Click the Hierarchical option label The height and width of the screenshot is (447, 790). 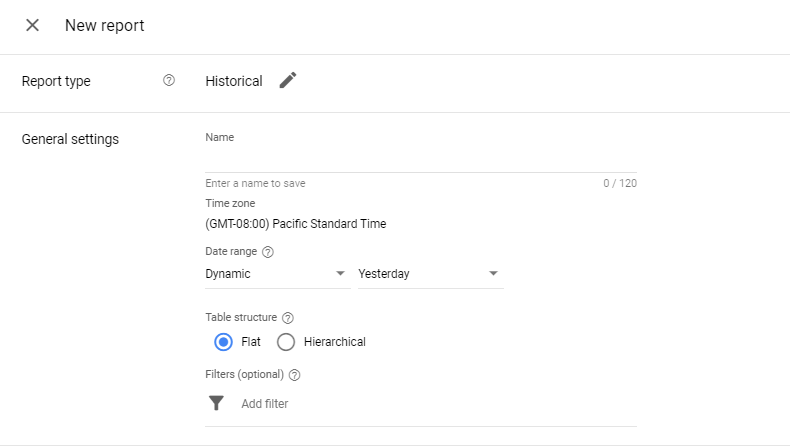coord(334,342)
